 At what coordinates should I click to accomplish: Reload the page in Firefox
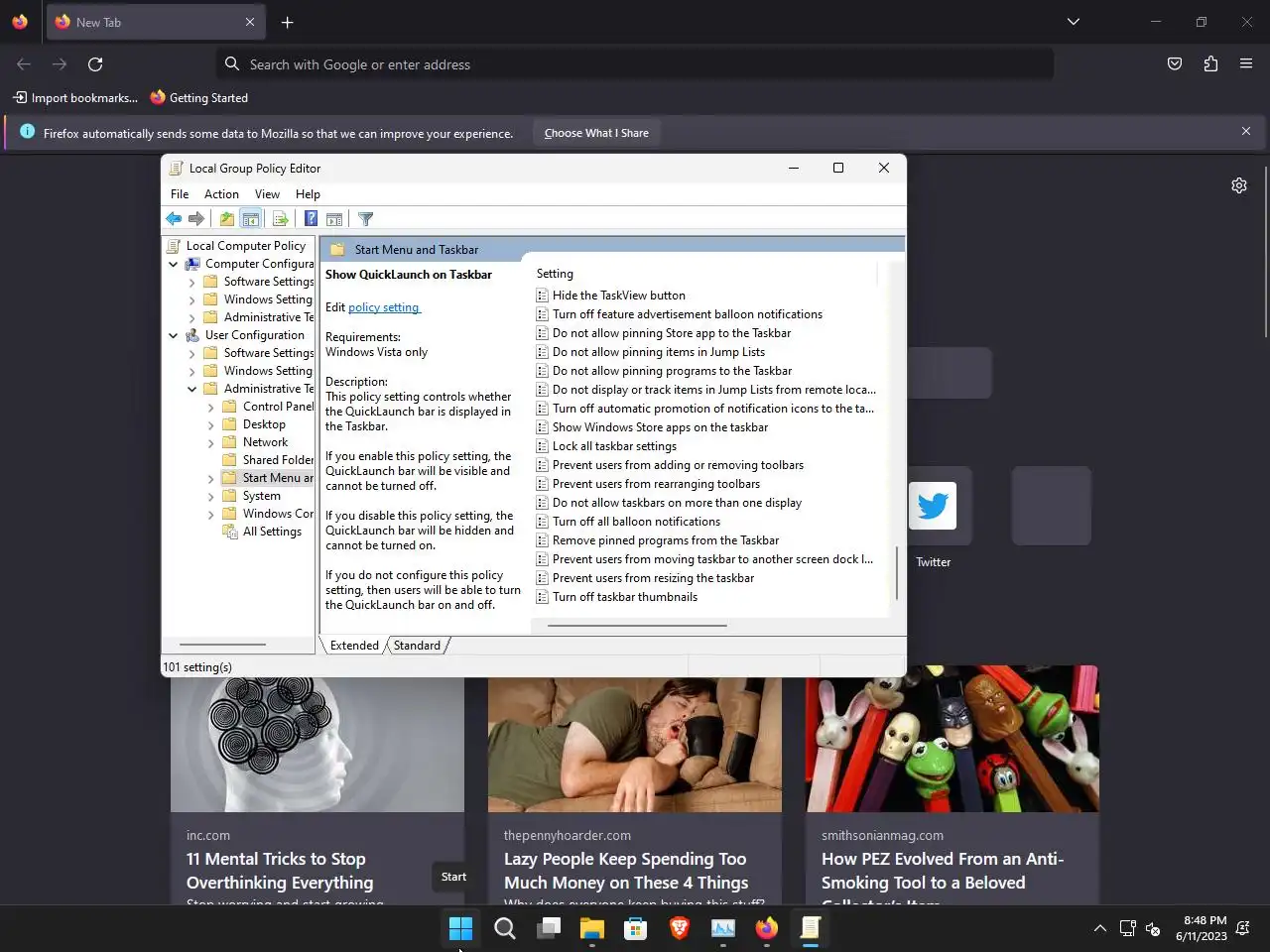tap(95, 64)
